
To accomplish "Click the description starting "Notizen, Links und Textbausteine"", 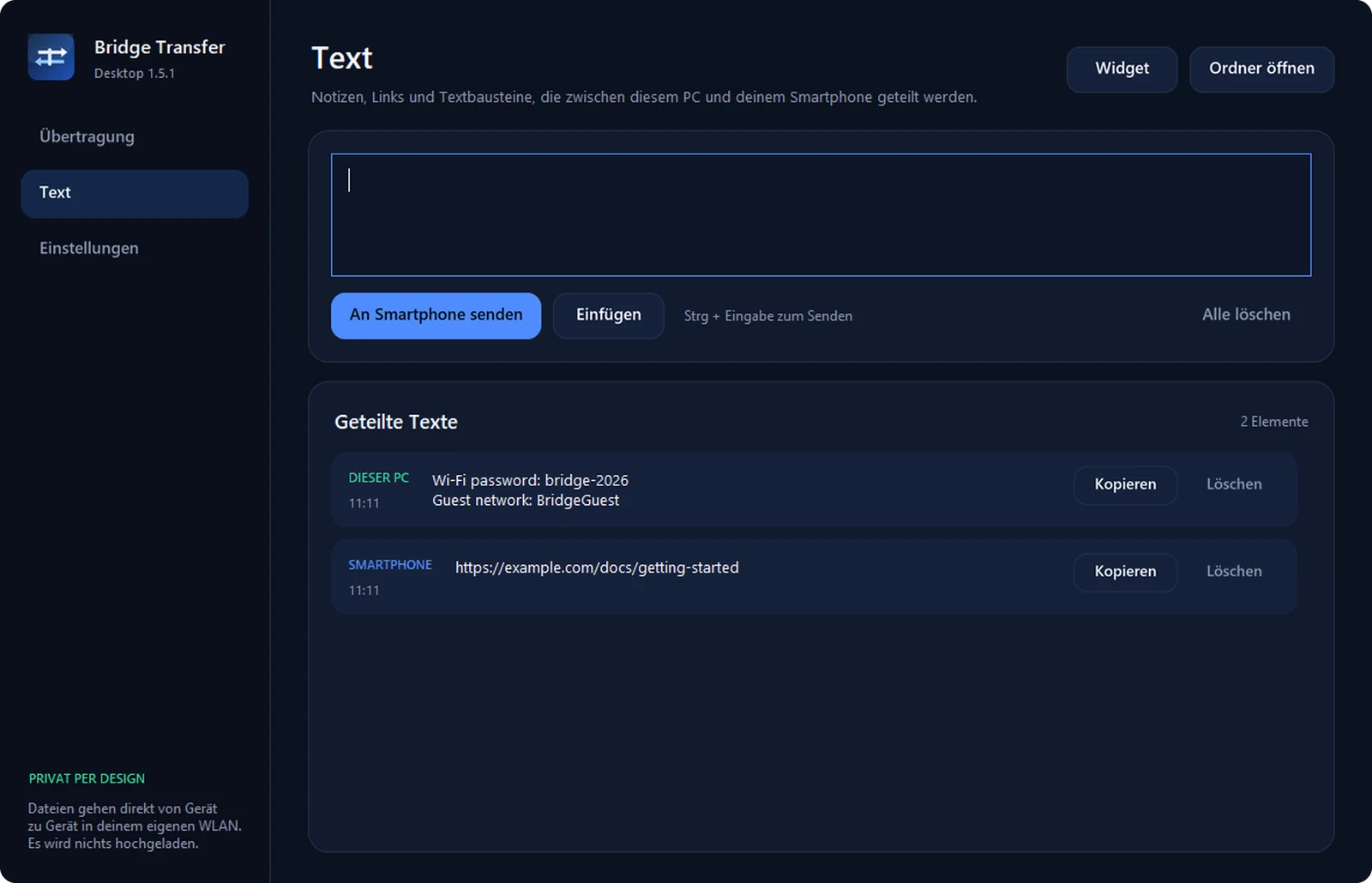I will point(644,98).
